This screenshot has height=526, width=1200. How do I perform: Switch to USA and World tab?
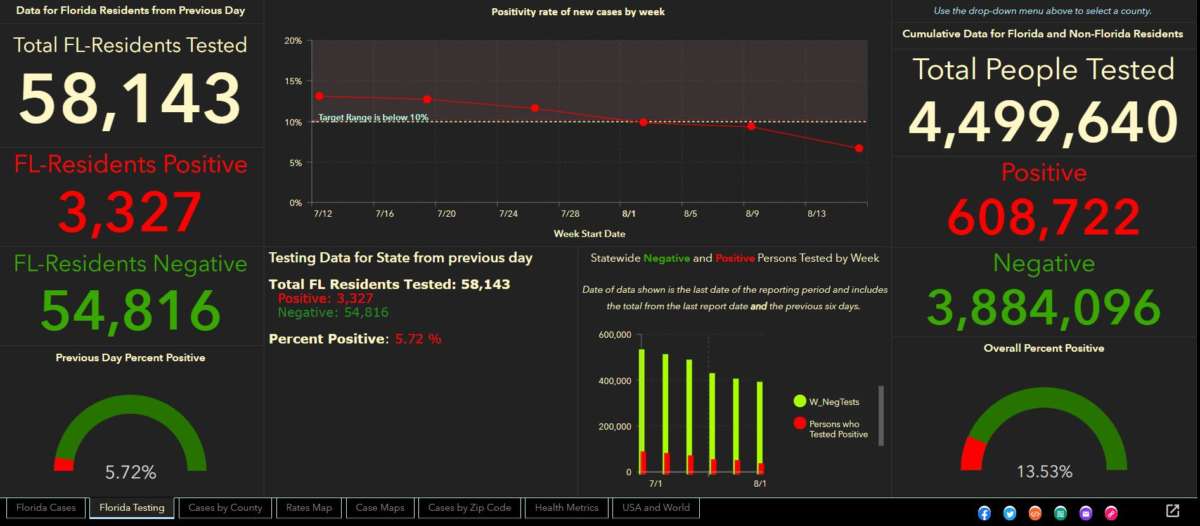coord(655,508)
